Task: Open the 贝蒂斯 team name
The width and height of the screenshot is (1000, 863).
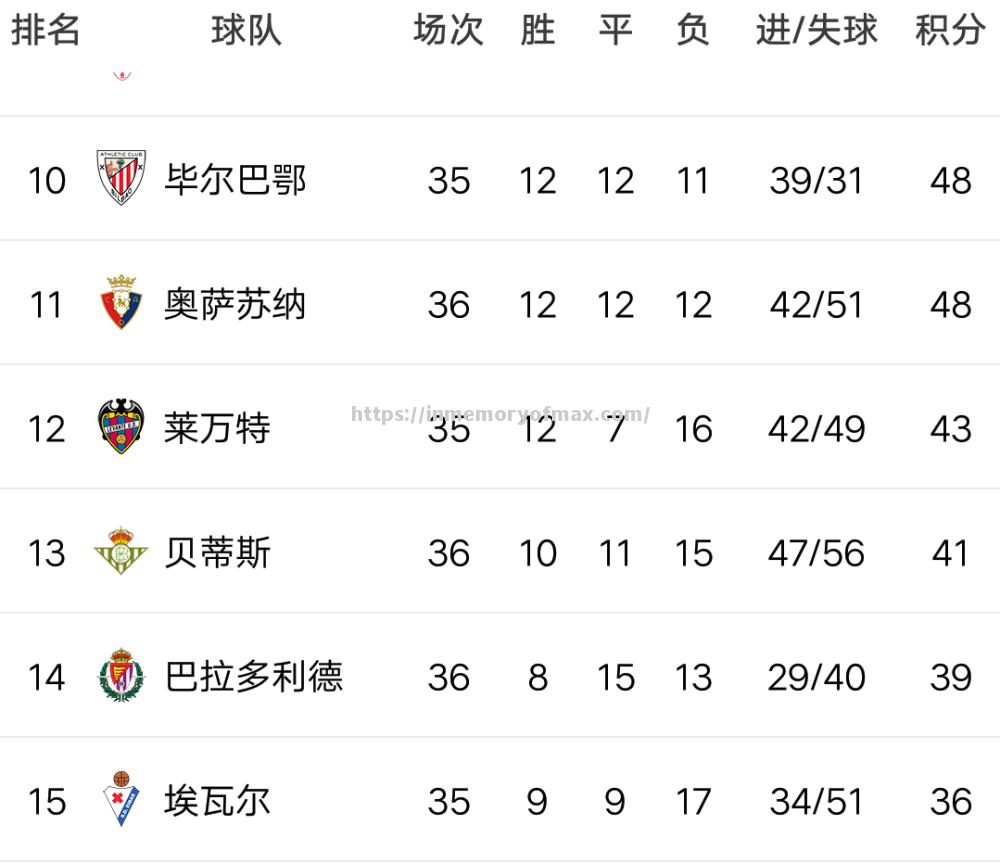Action: pos(217,552)
